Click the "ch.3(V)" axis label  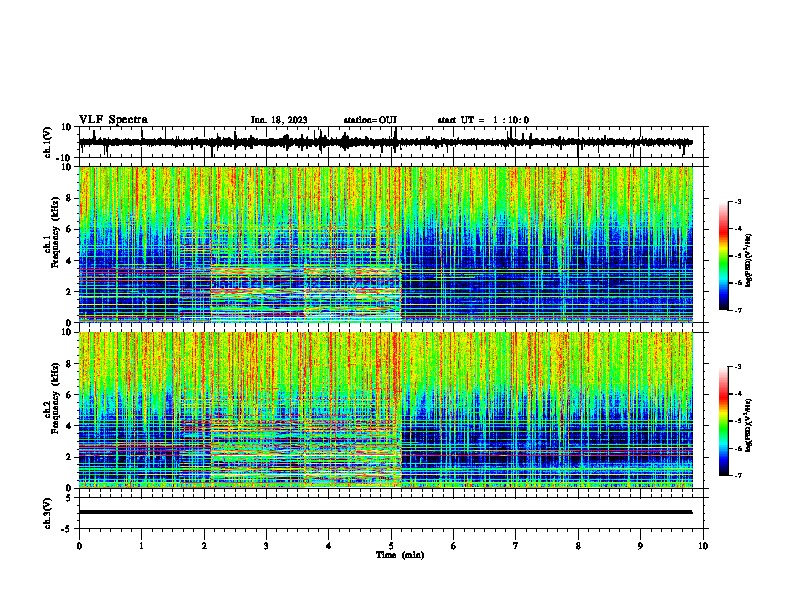tap(48, 513)
